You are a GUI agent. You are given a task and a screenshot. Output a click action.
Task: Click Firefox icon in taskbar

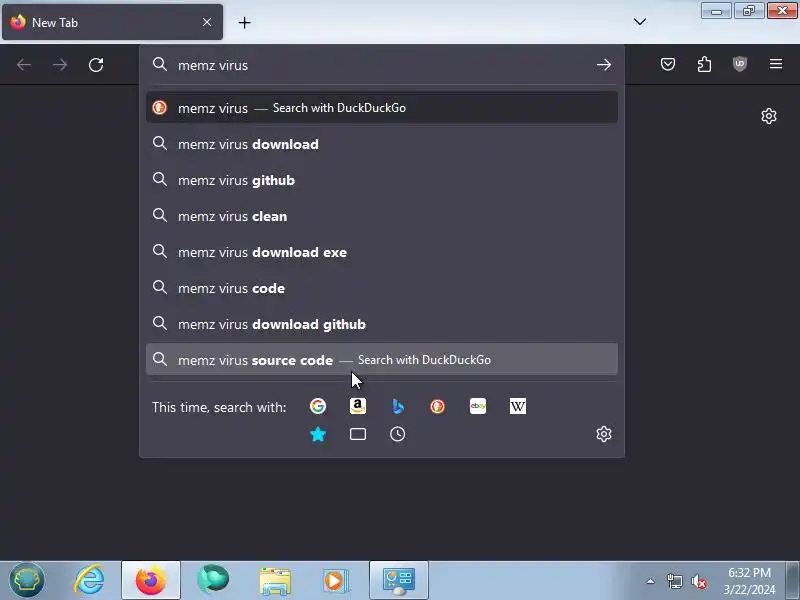151,580
